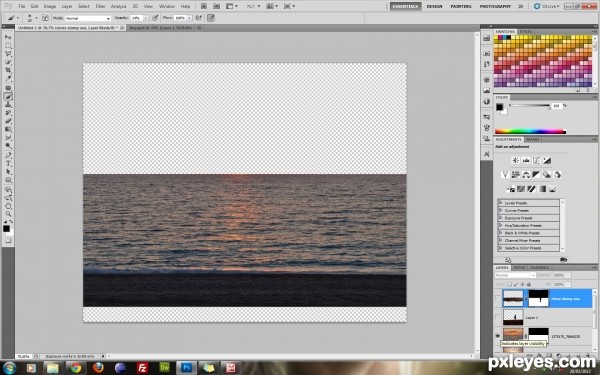The height and width of the screenshot is (375, 600).
Task: Switch to the Design workspace
Action: (x=434, y=6)
